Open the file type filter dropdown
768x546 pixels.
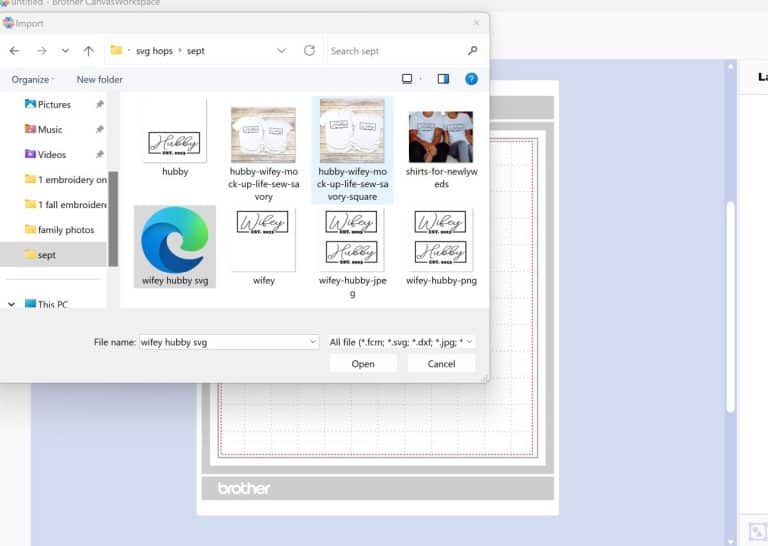401,342
